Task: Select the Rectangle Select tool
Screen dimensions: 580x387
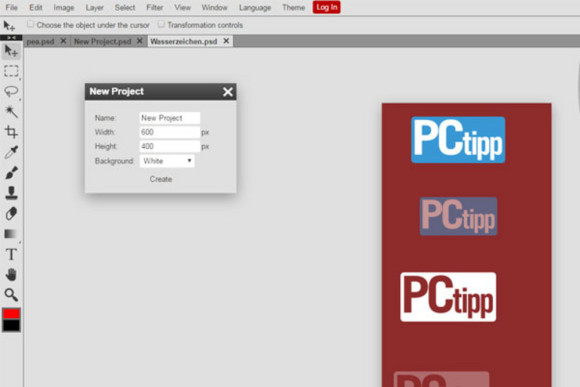Action: point(11,71)
